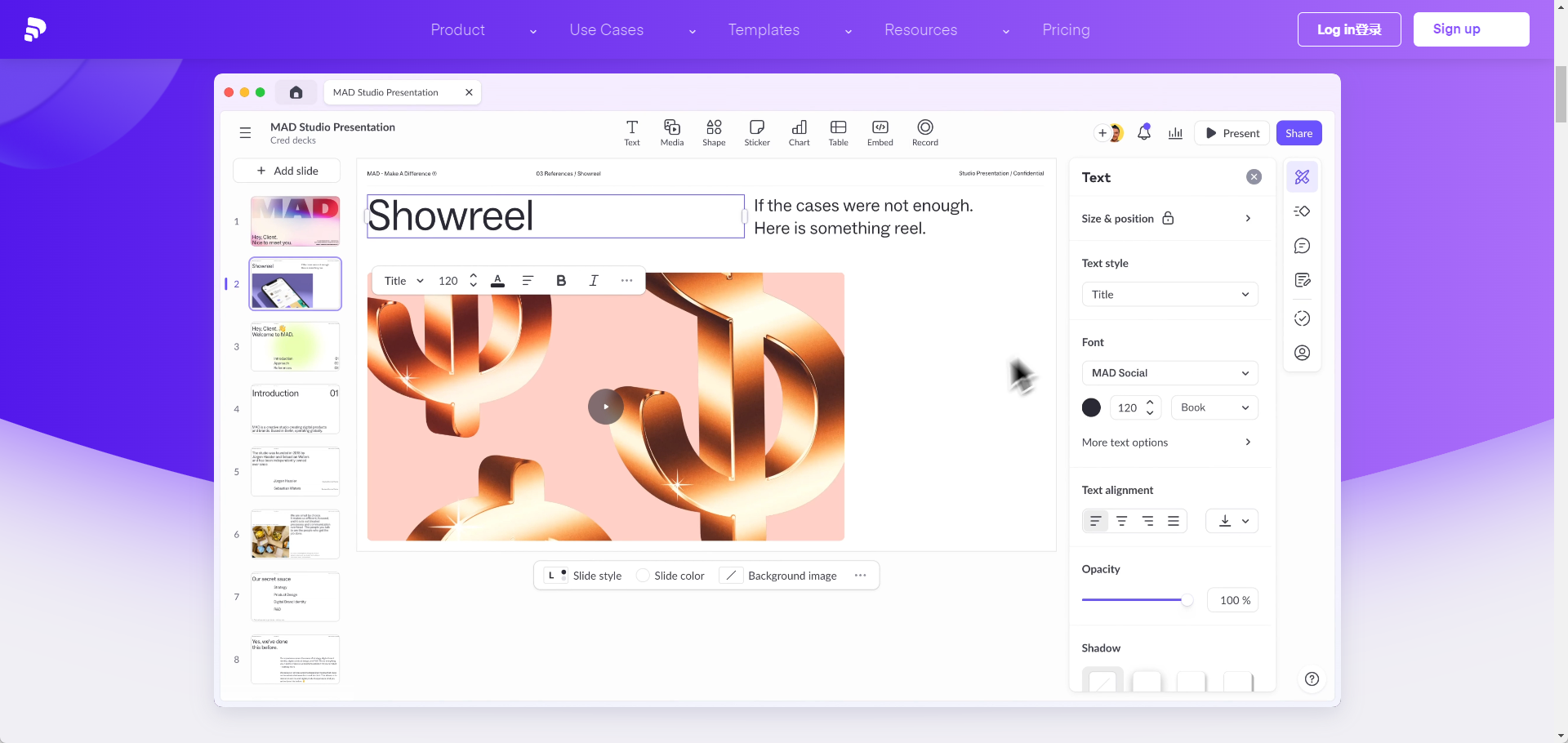The width and height of the screenshot is (1568, 743).
Task: Select the no-shadow option
Action: [x=1102, y=681]
